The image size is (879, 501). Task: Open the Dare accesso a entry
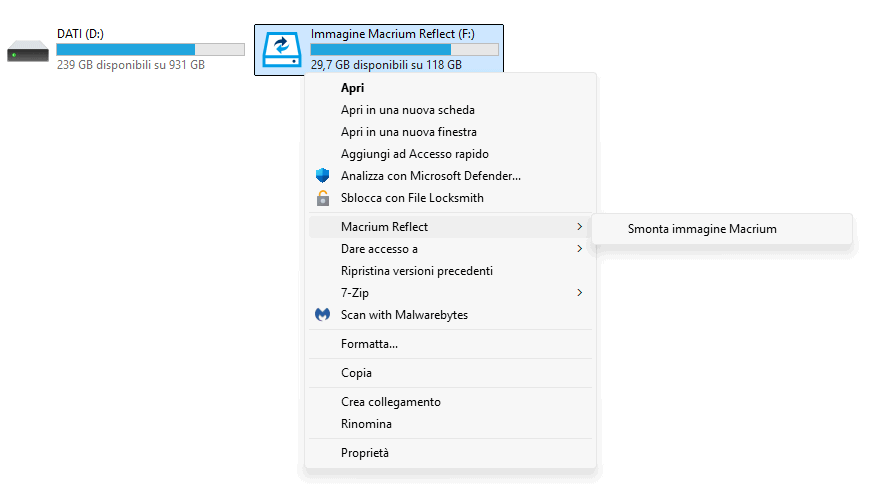(x=450, y=248)
